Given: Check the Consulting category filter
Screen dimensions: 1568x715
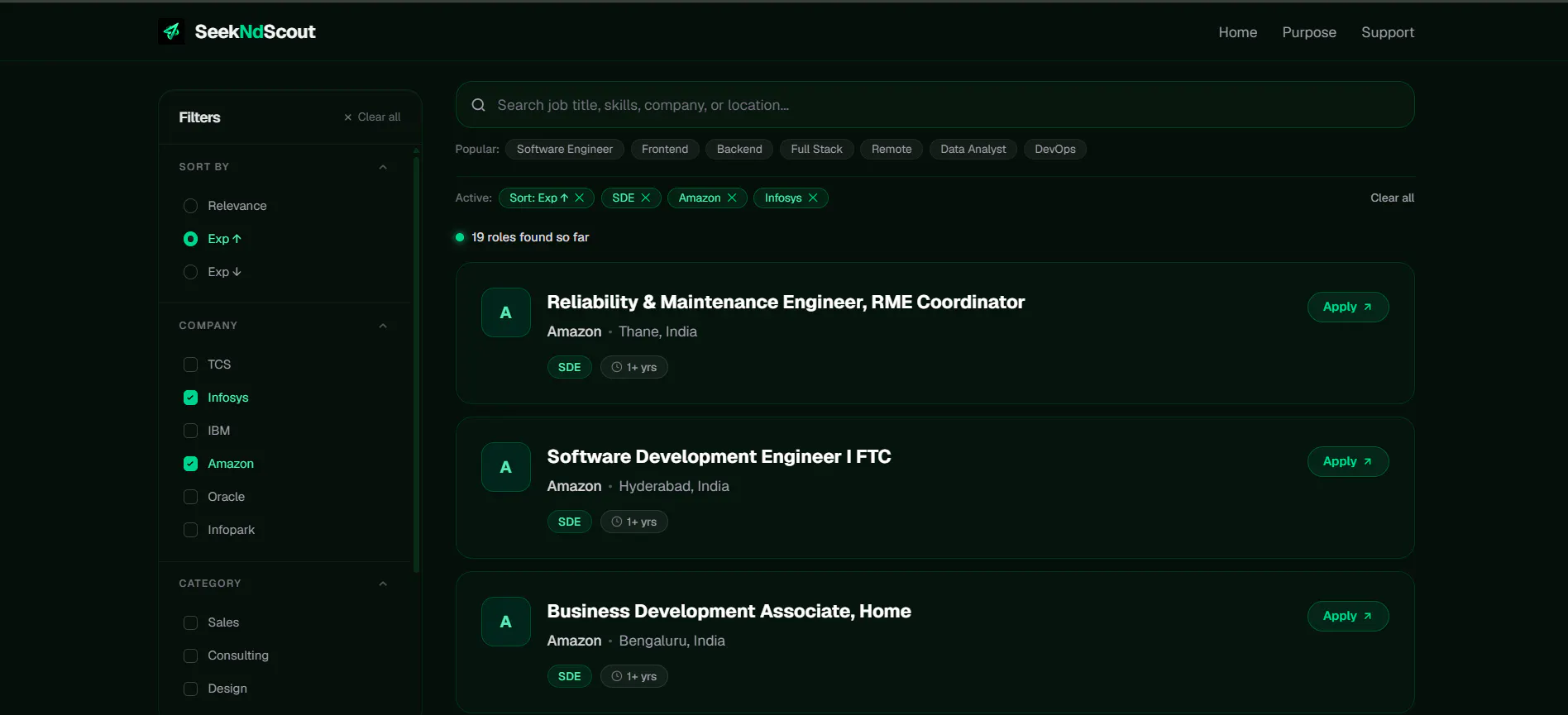Looking at the screenshot, I should (190, 655).
